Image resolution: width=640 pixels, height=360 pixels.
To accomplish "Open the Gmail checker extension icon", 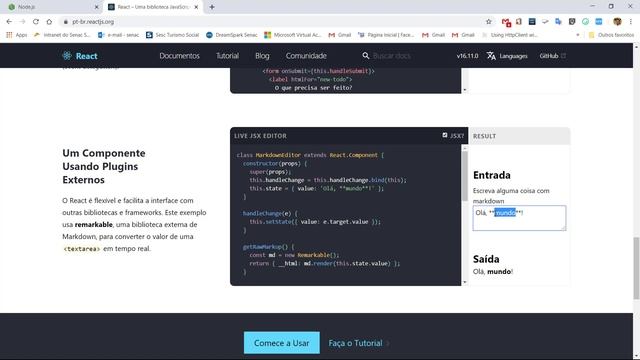I will 506,22.
